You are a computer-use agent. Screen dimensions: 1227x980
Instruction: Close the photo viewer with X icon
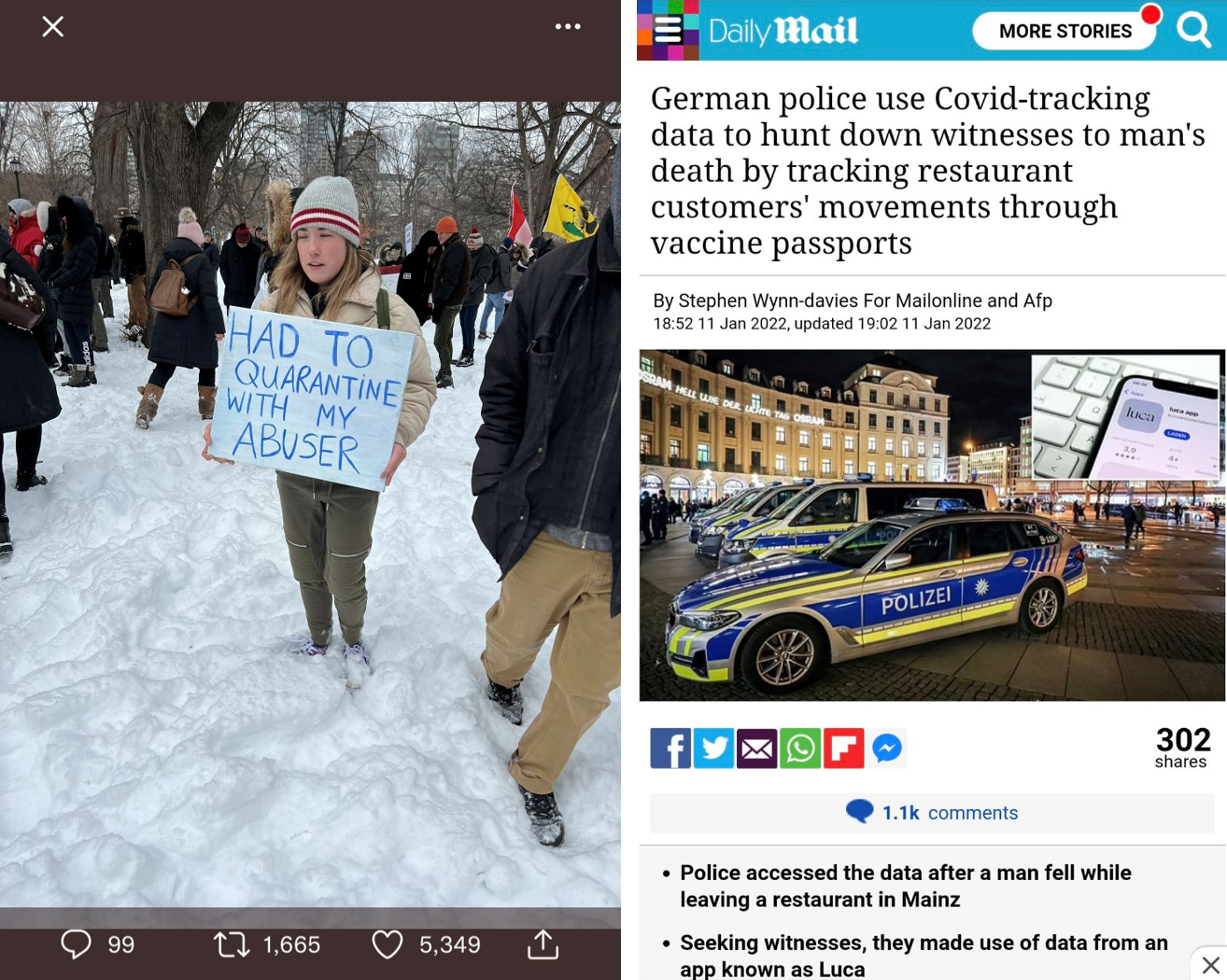(x=53, y=26)
